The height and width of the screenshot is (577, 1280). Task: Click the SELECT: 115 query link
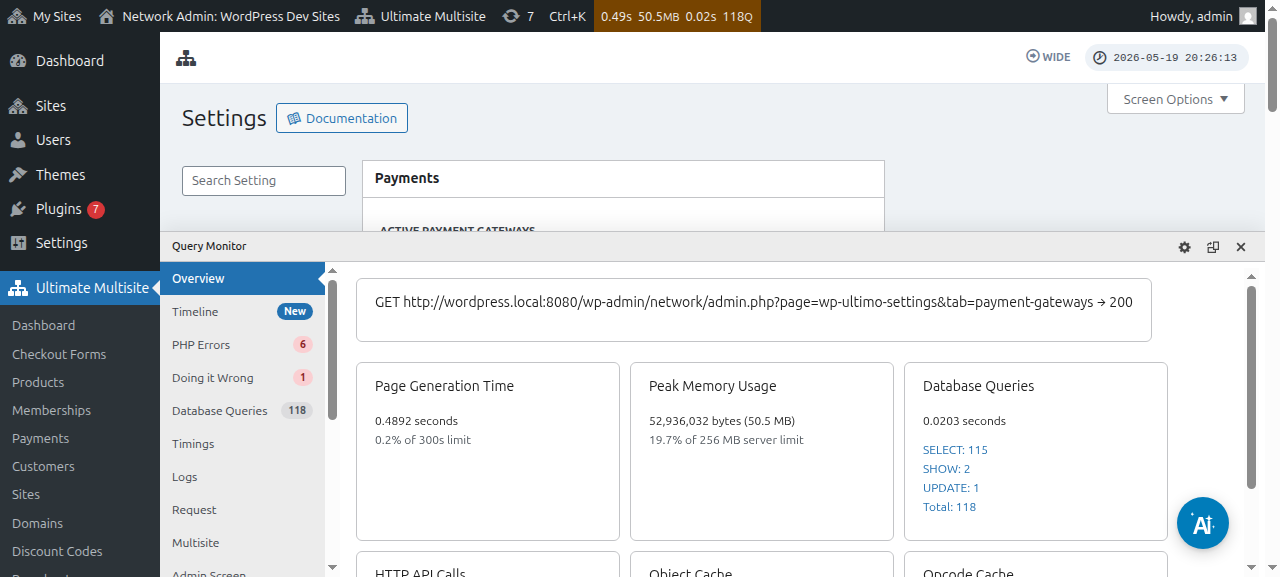pos(955,450)
